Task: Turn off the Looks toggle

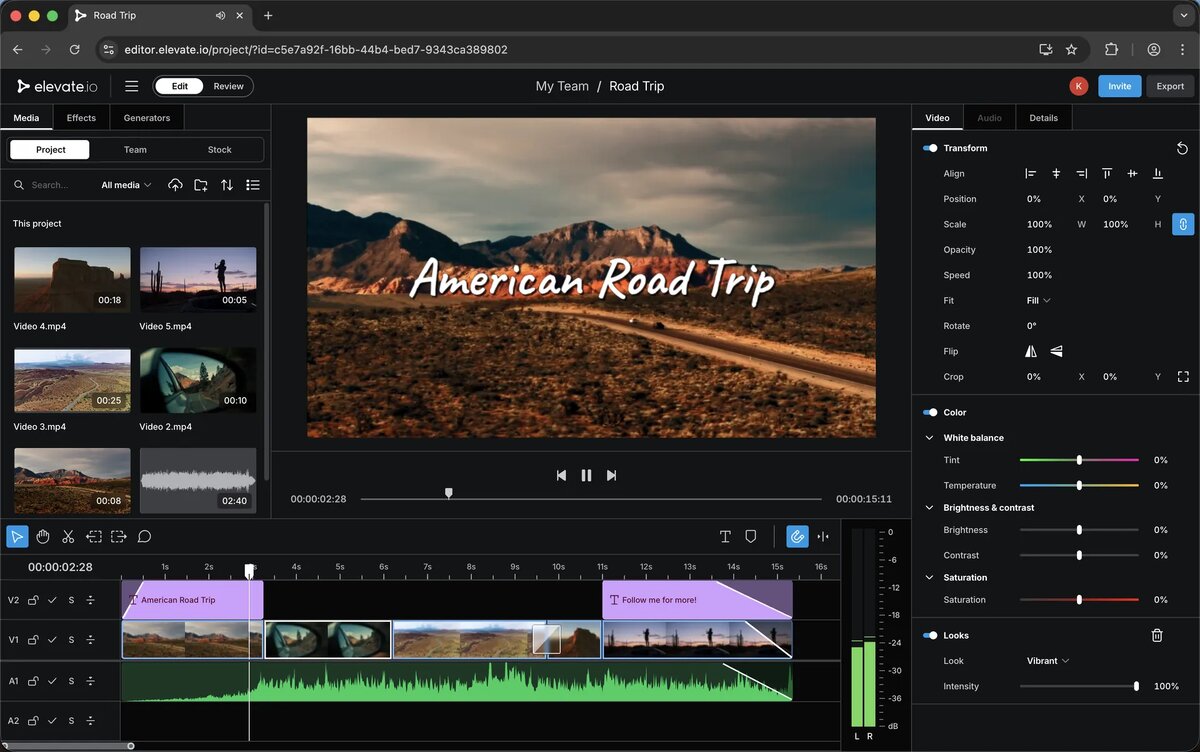Action: pyautogui.click(x=930, y=635)
